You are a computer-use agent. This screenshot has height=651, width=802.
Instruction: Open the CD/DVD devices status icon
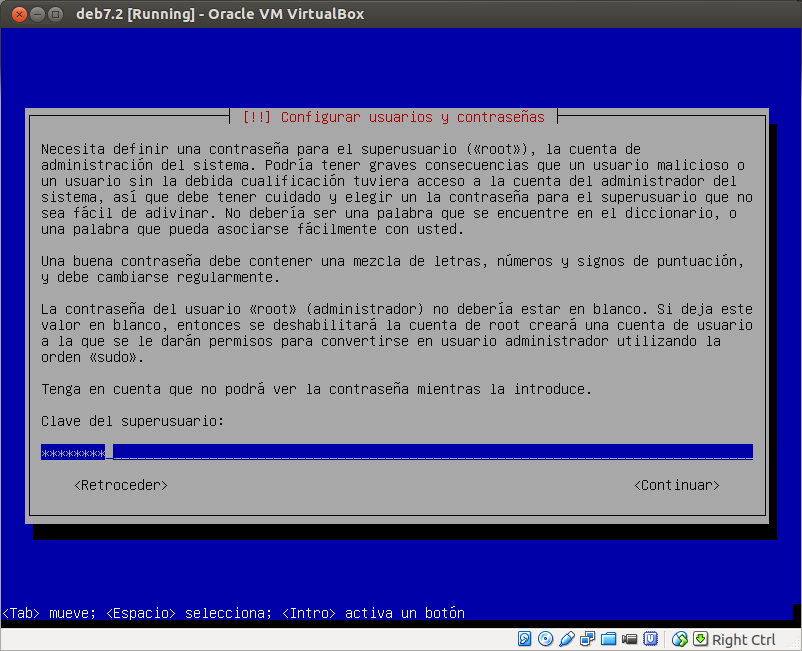click(545, 638)
